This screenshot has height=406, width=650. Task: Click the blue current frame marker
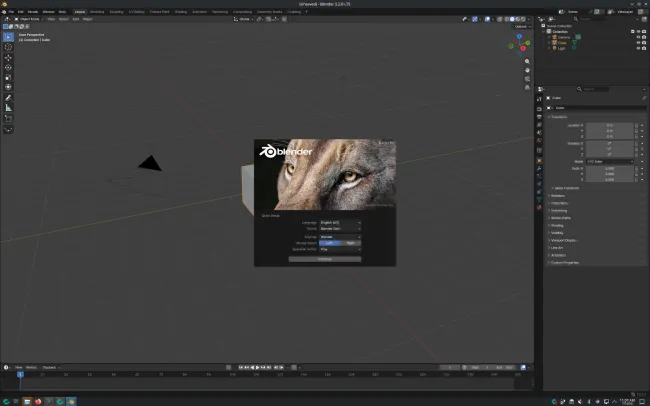pos(20,374)
